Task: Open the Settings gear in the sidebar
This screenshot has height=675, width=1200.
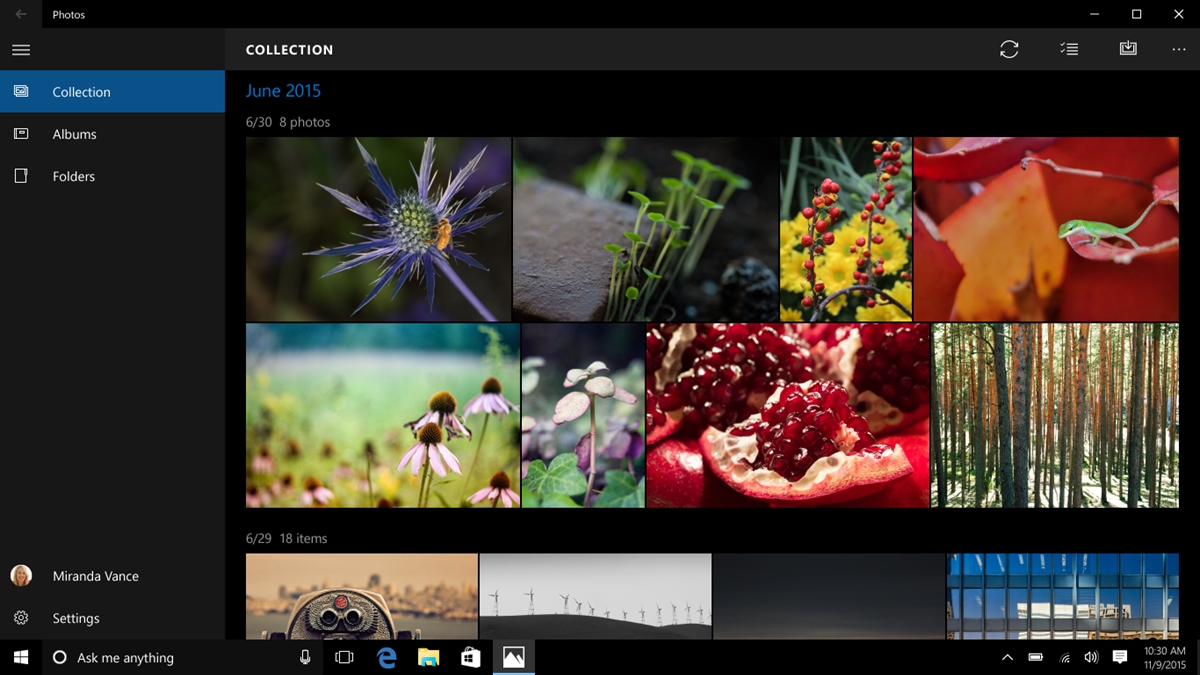Action: click(20, 618)
